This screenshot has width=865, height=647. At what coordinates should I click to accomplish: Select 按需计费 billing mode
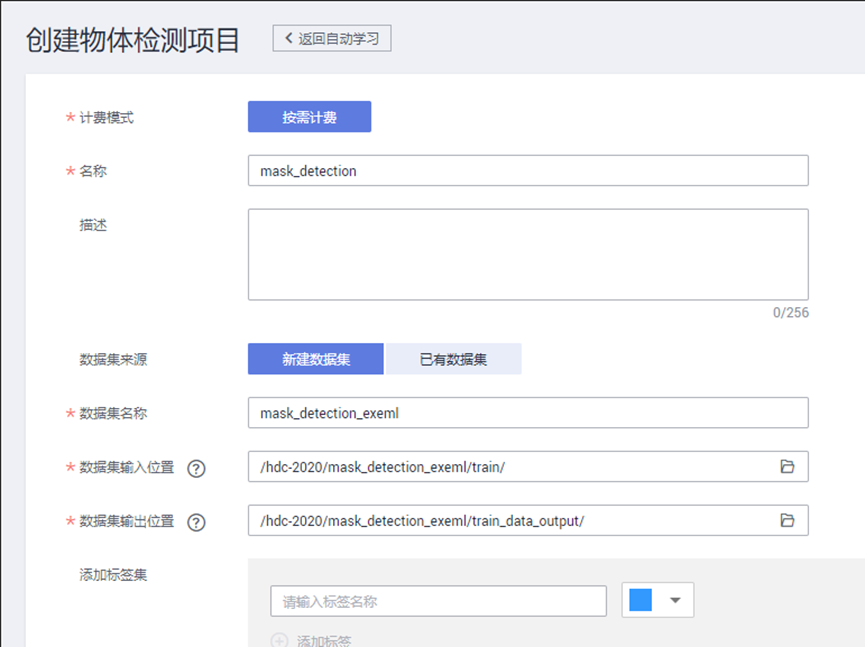[309, 117]
